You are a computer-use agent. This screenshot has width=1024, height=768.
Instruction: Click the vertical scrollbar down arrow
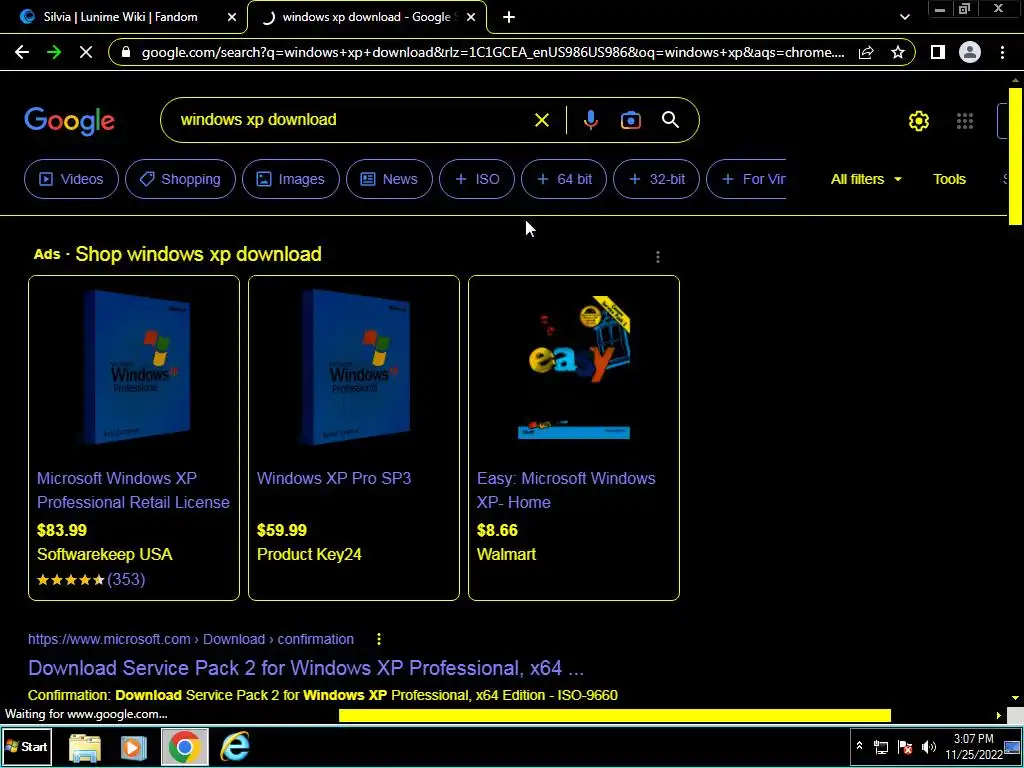point(1016,698)
